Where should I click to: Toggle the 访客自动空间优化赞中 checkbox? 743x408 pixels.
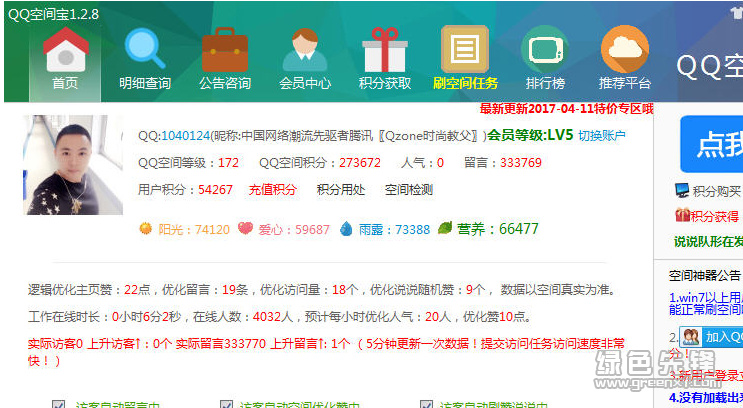point(226,405)
